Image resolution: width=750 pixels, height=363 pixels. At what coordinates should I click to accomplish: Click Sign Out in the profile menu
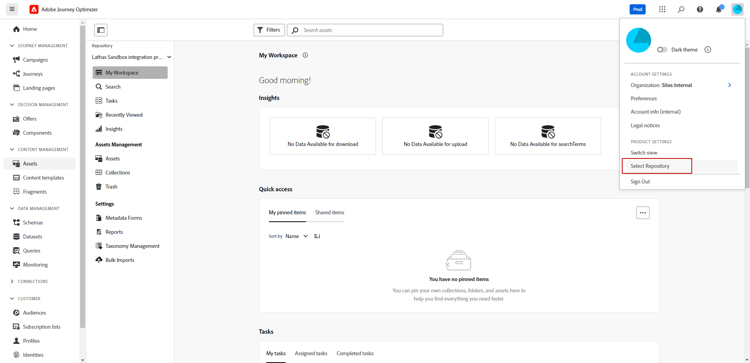click(640, 182)
